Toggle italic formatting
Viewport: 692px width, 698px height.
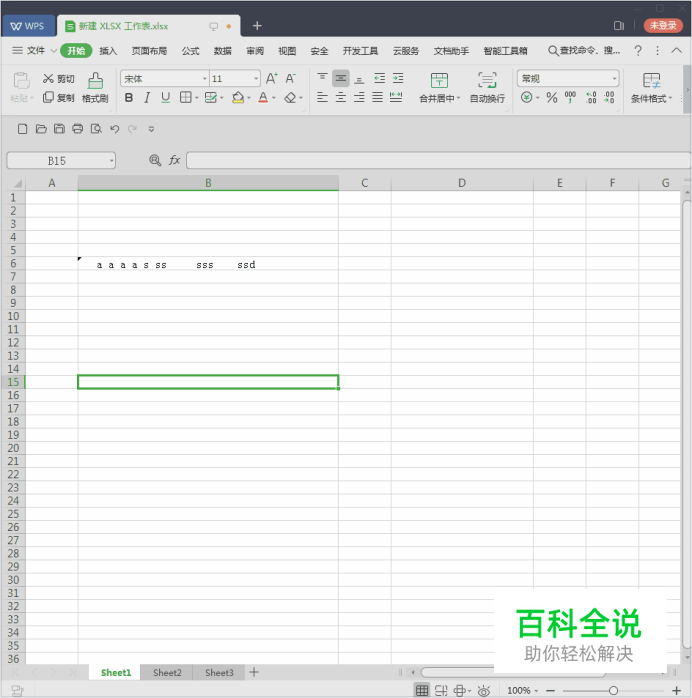pyautogui.click(x=147, y=97)
